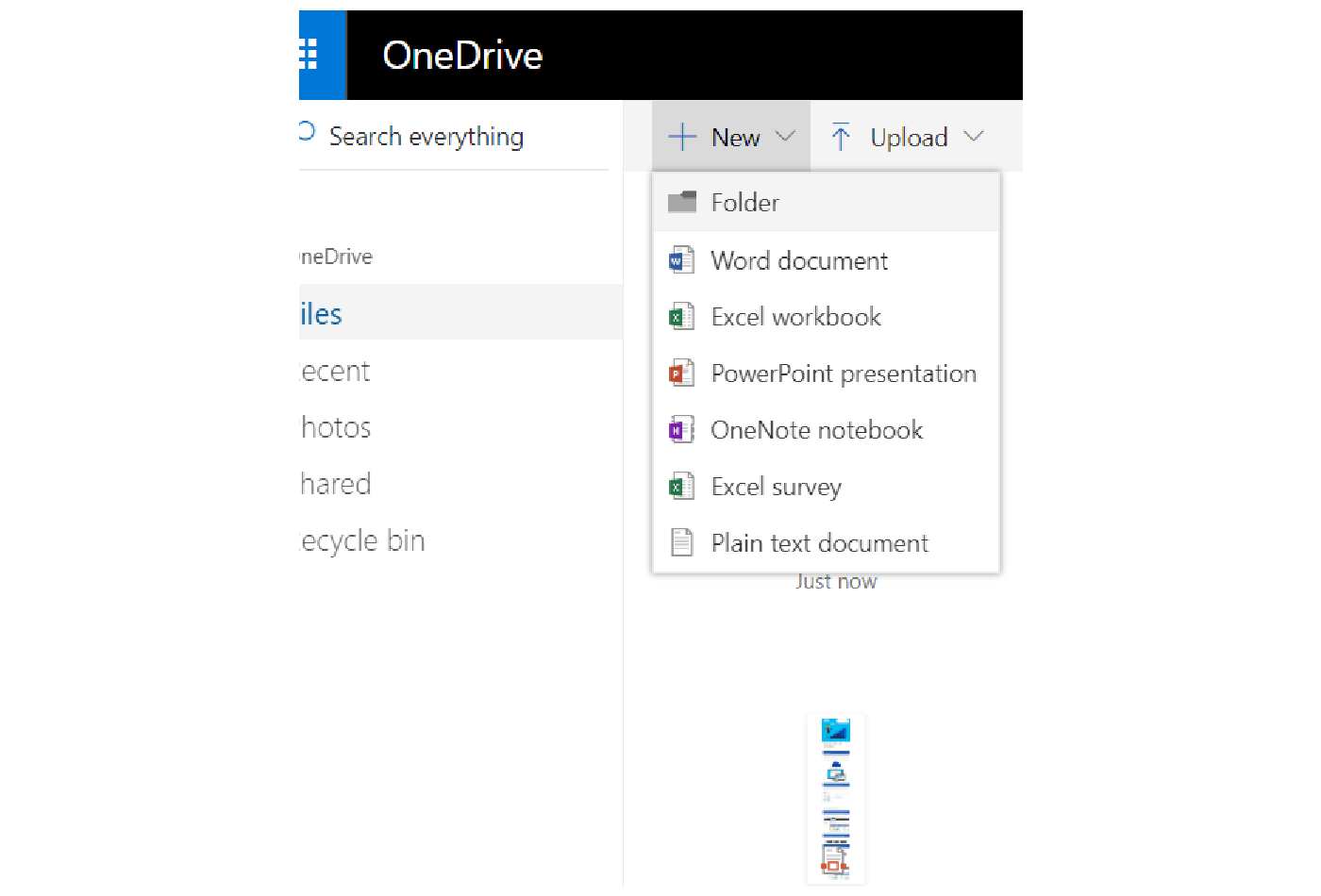Expand the Upload dropdown chevron

974,137
